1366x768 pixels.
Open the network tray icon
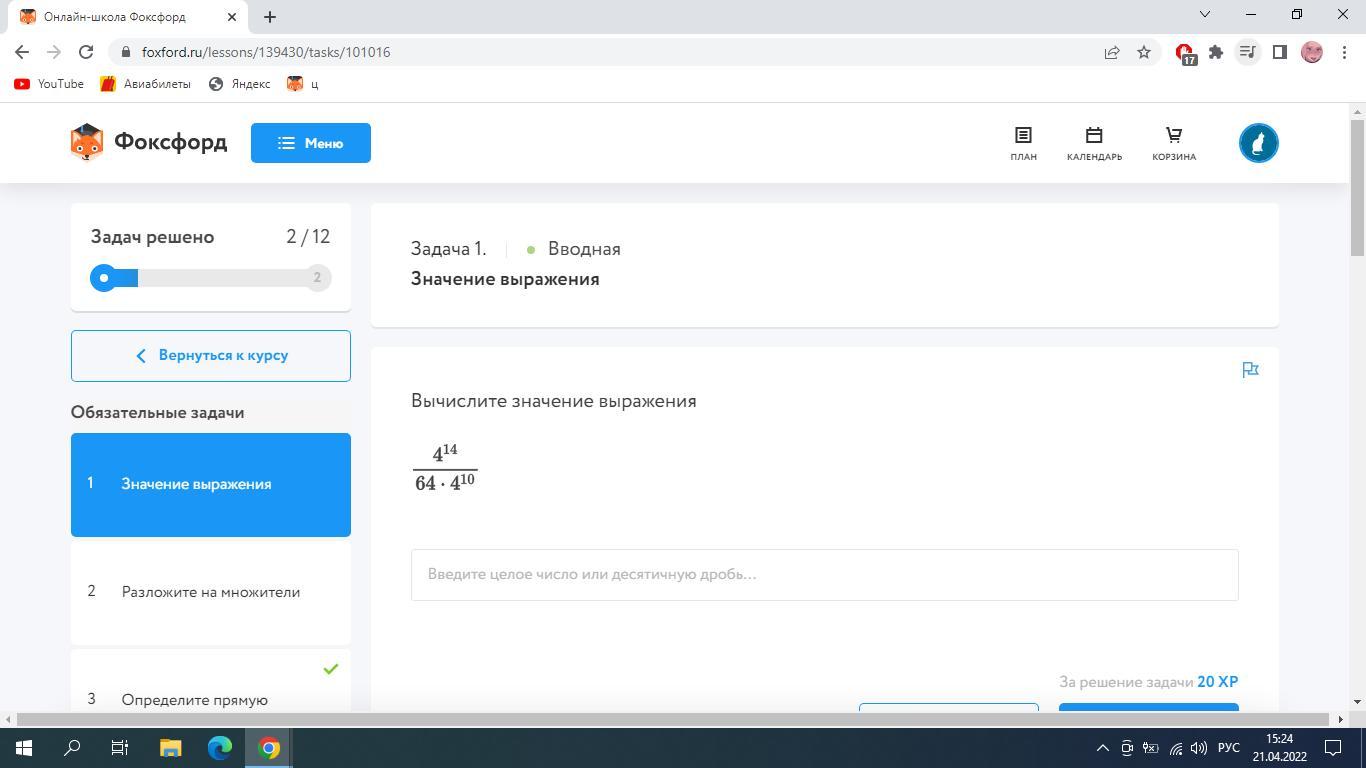1175,748
